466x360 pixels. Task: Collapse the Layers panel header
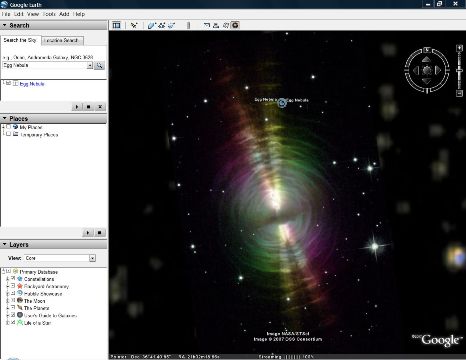pos(53,244)
